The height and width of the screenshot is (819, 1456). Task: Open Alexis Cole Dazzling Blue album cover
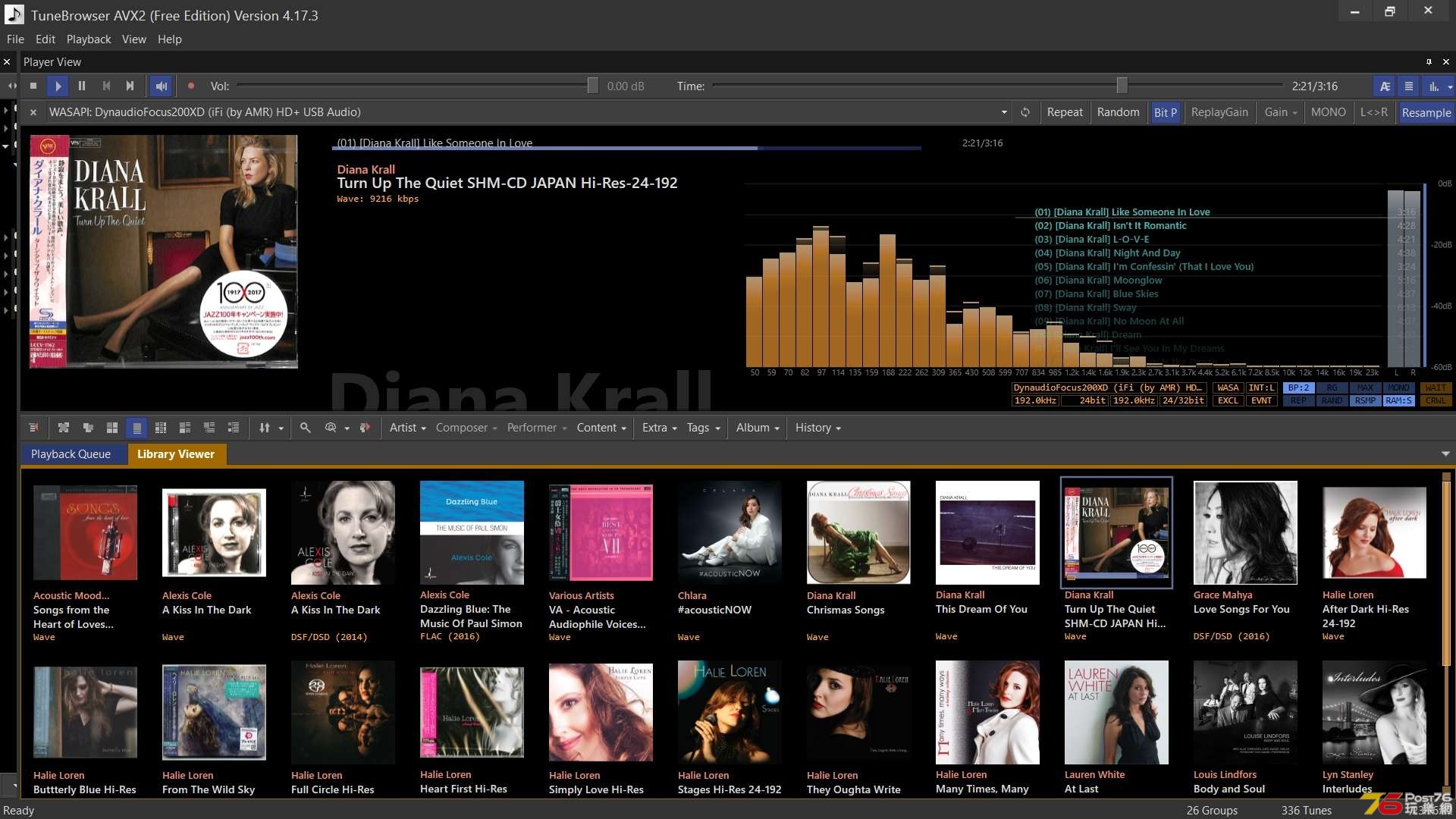point(472,533)
